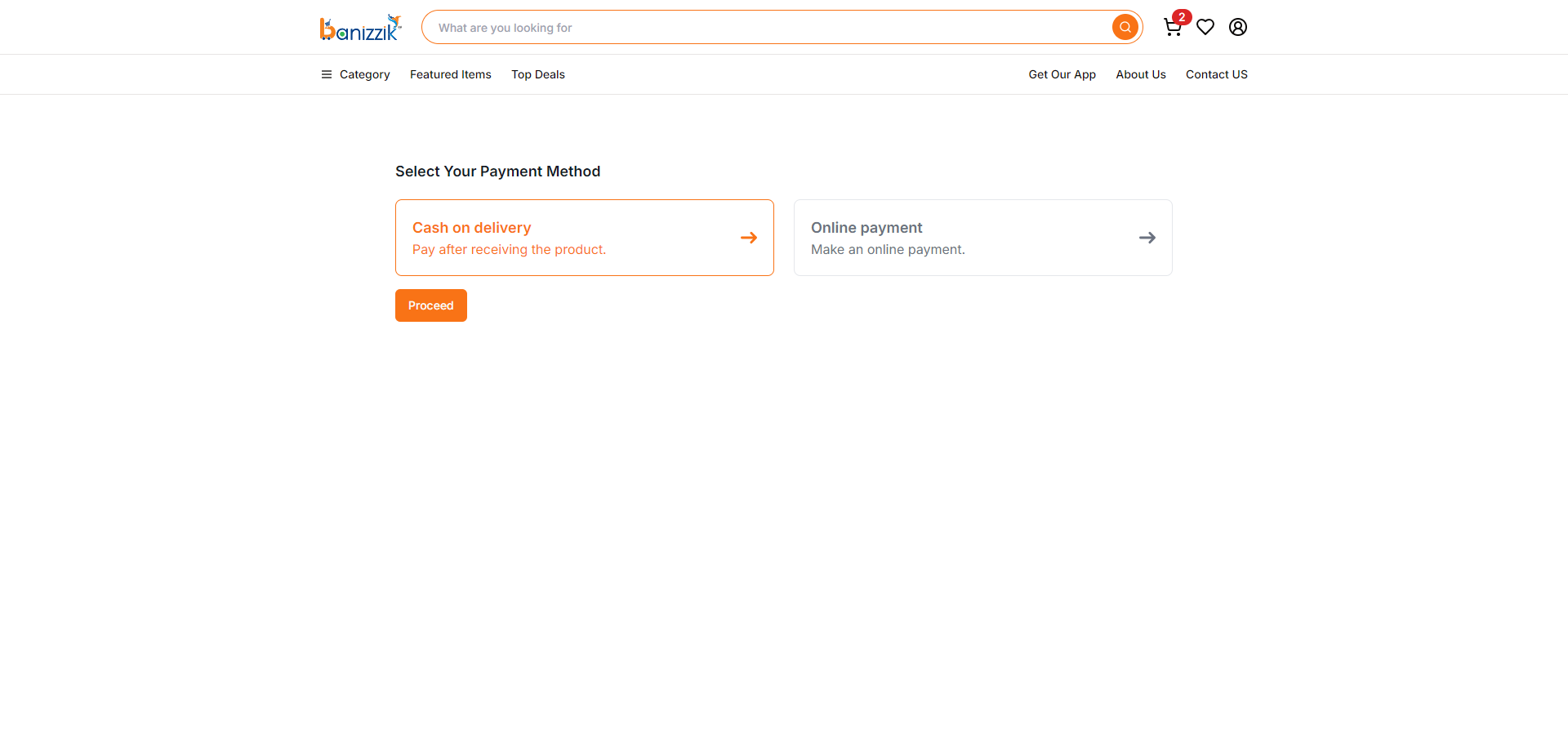Screen dimensions: 1568x744
Task: Click the Proceed button
Action: (x=431, y=305)
